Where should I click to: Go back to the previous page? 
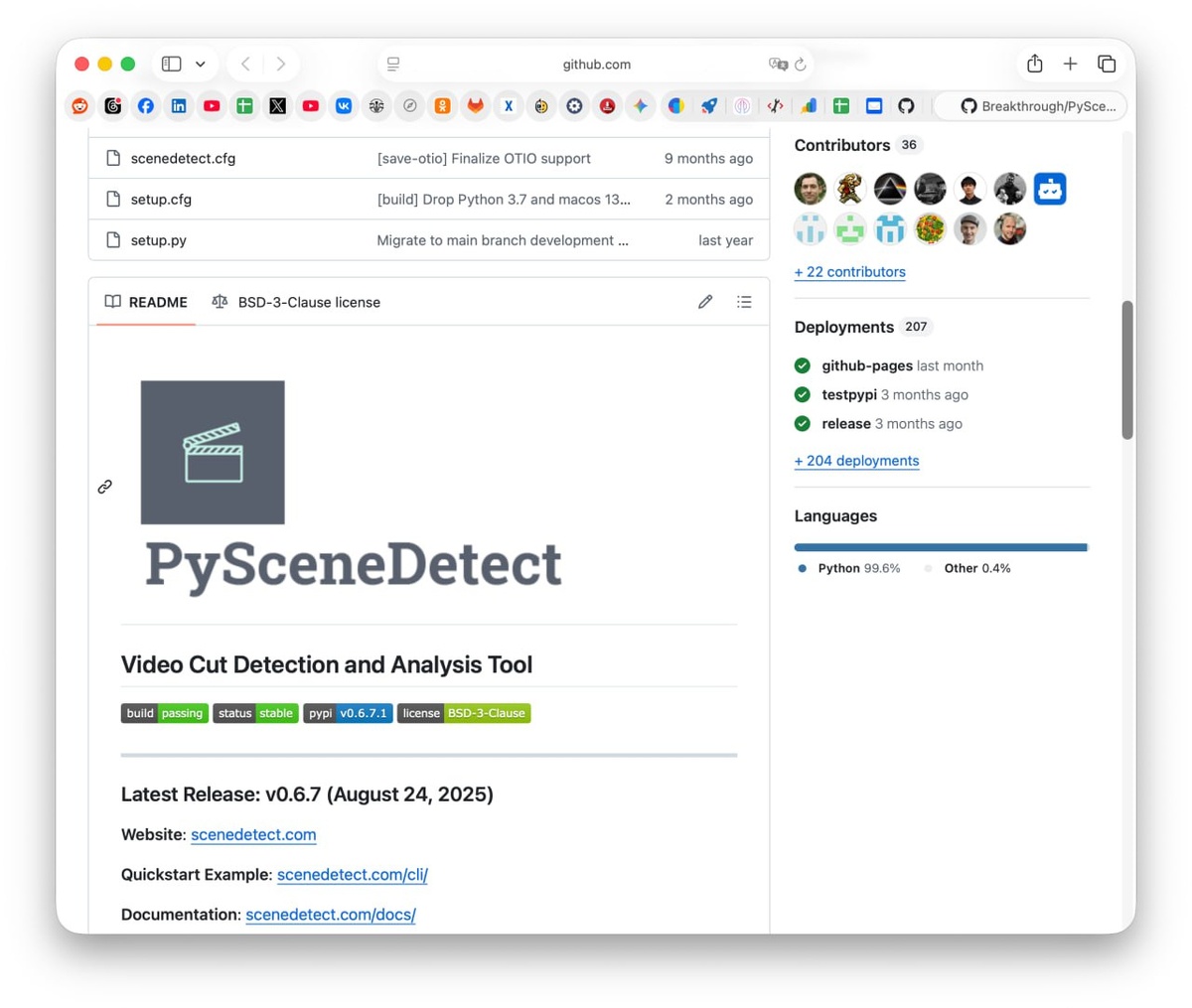(245, 64)
